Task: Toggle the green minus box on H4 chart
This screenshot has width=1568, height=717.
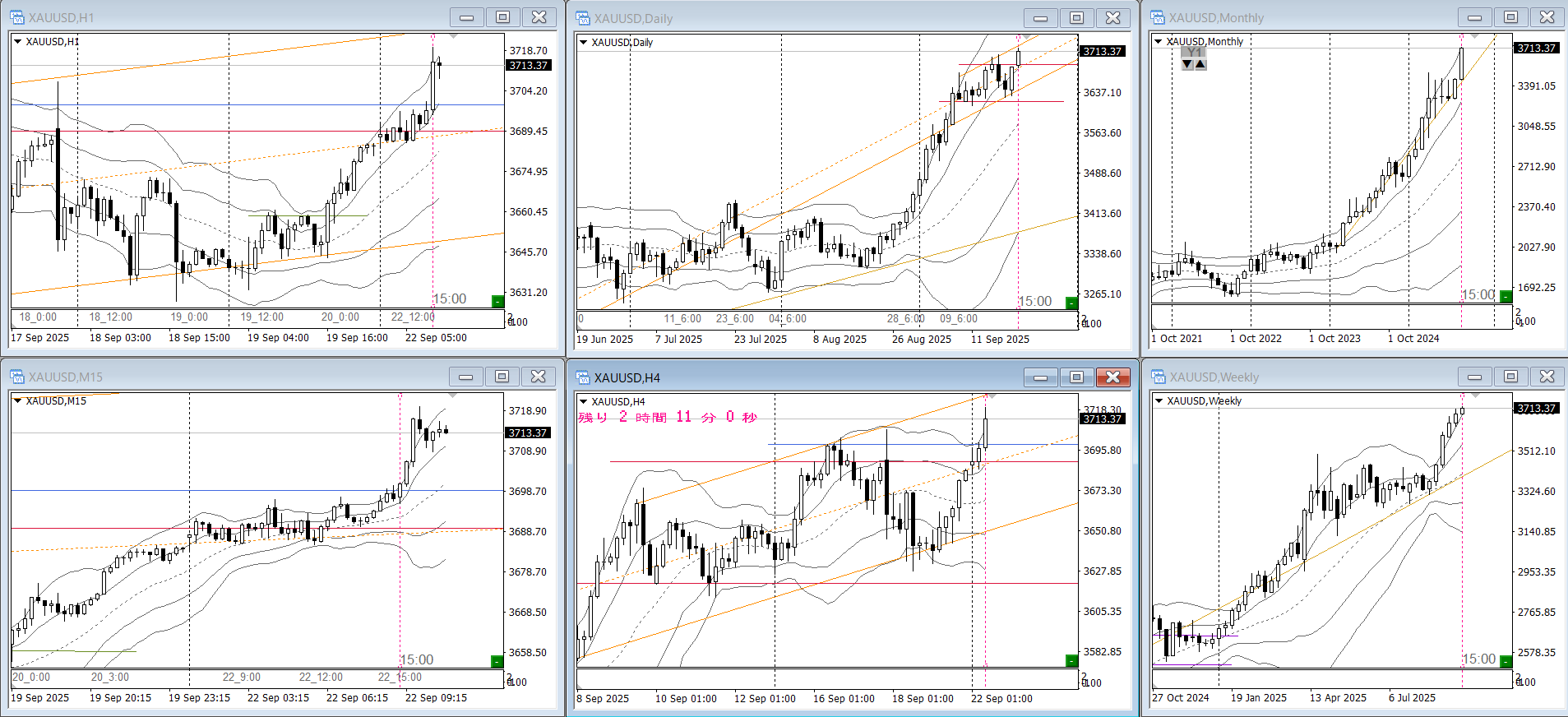Action: tap(1071, 661)
